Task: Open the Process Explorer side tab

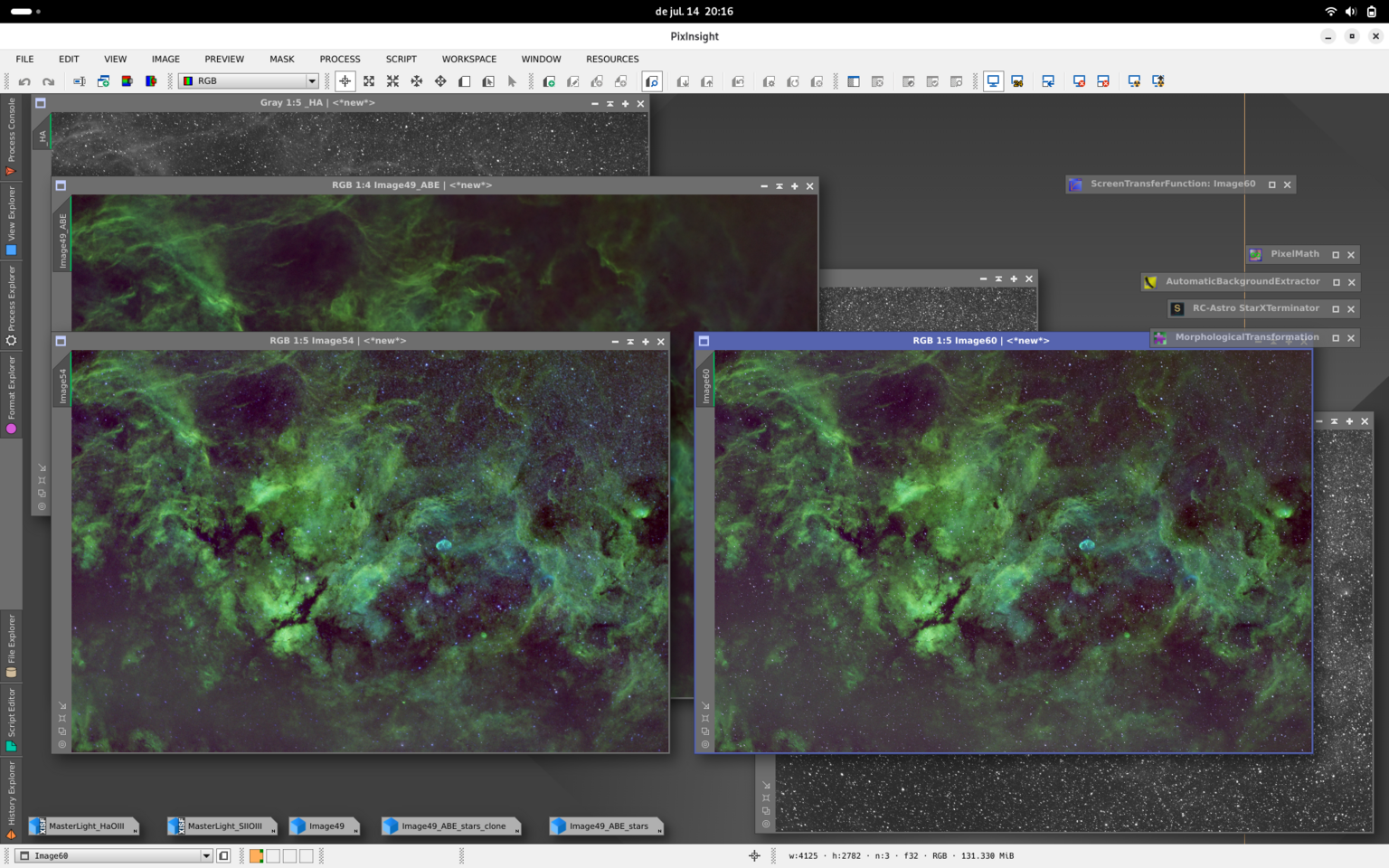Action: click(11, 307)
